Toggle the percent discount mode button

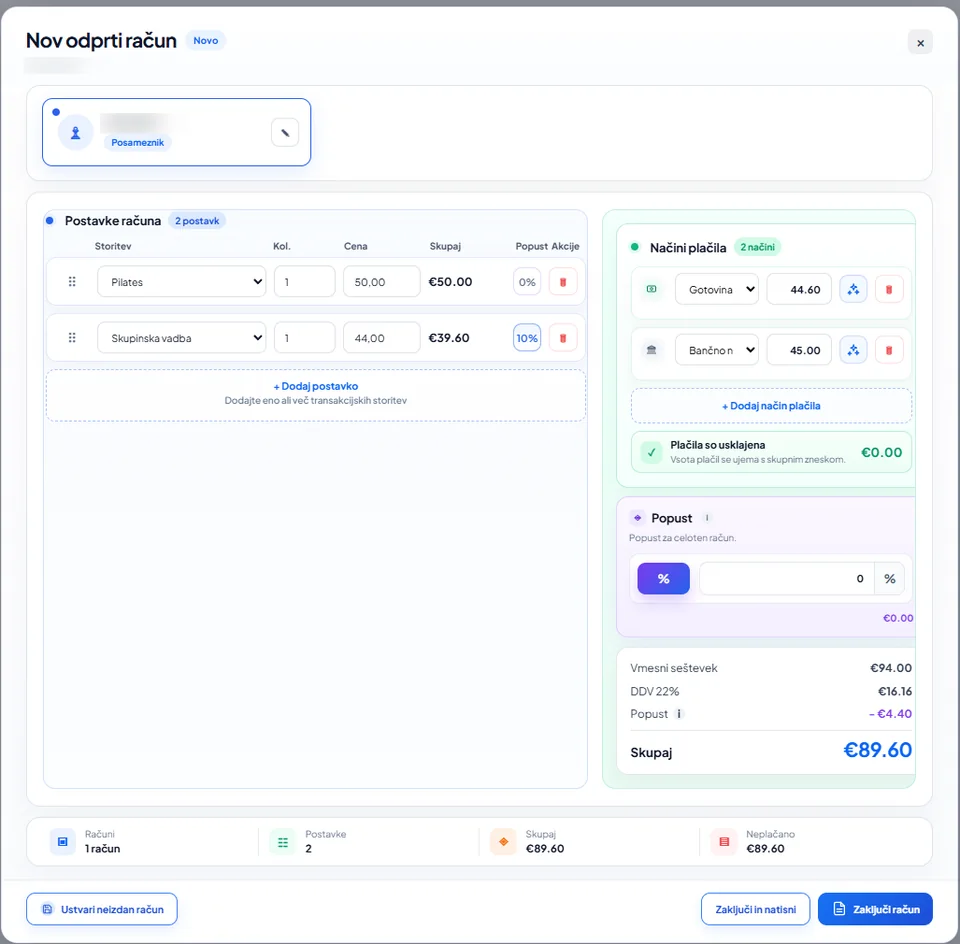664,579
